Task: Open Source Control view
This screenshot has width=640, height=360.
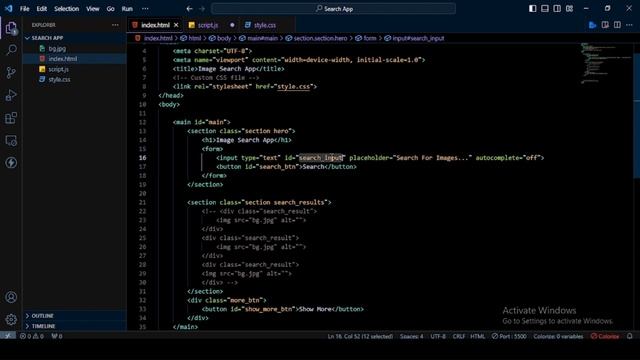Action: click(11, 73)
